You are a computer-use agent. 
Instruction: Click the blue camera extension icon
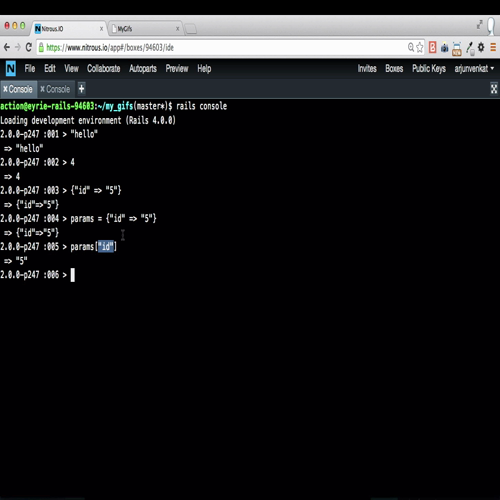pos(444,48)
